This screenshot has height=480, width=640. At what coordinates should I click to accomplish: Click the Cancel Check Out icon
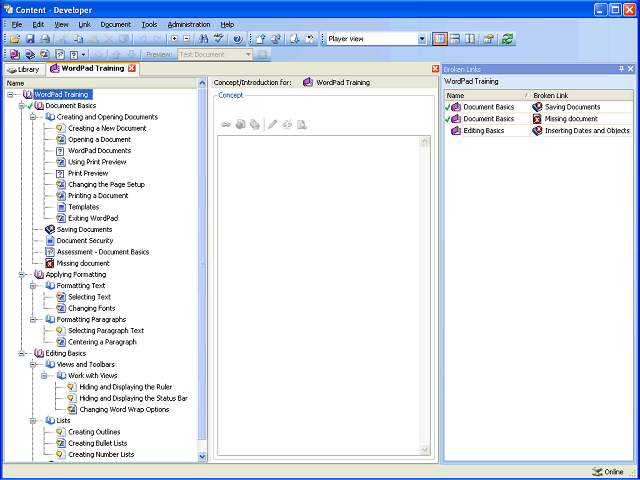310,39
